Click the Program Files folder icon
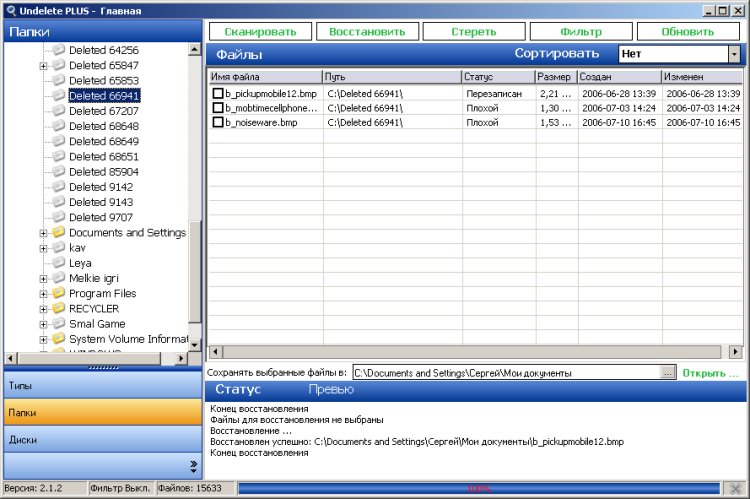750x499 pixels. point(58,293)
